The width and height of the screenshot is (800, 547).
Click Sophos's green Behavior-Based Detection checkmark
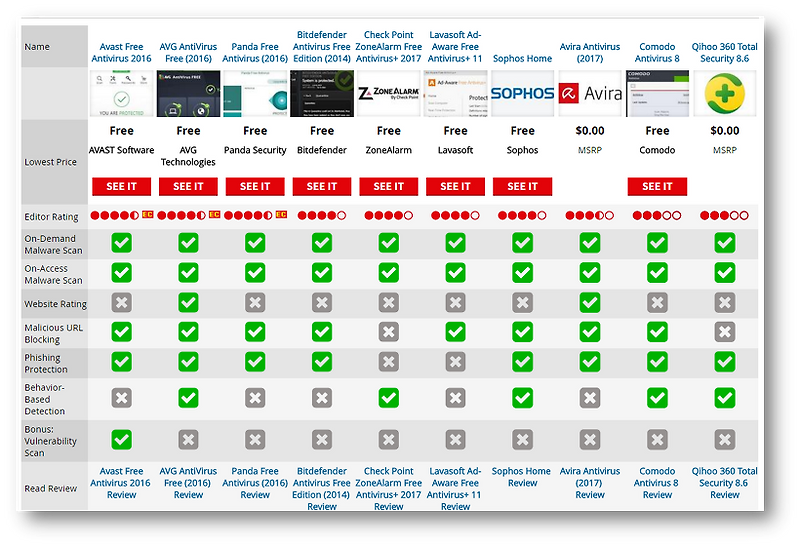(x=522, y=398)
